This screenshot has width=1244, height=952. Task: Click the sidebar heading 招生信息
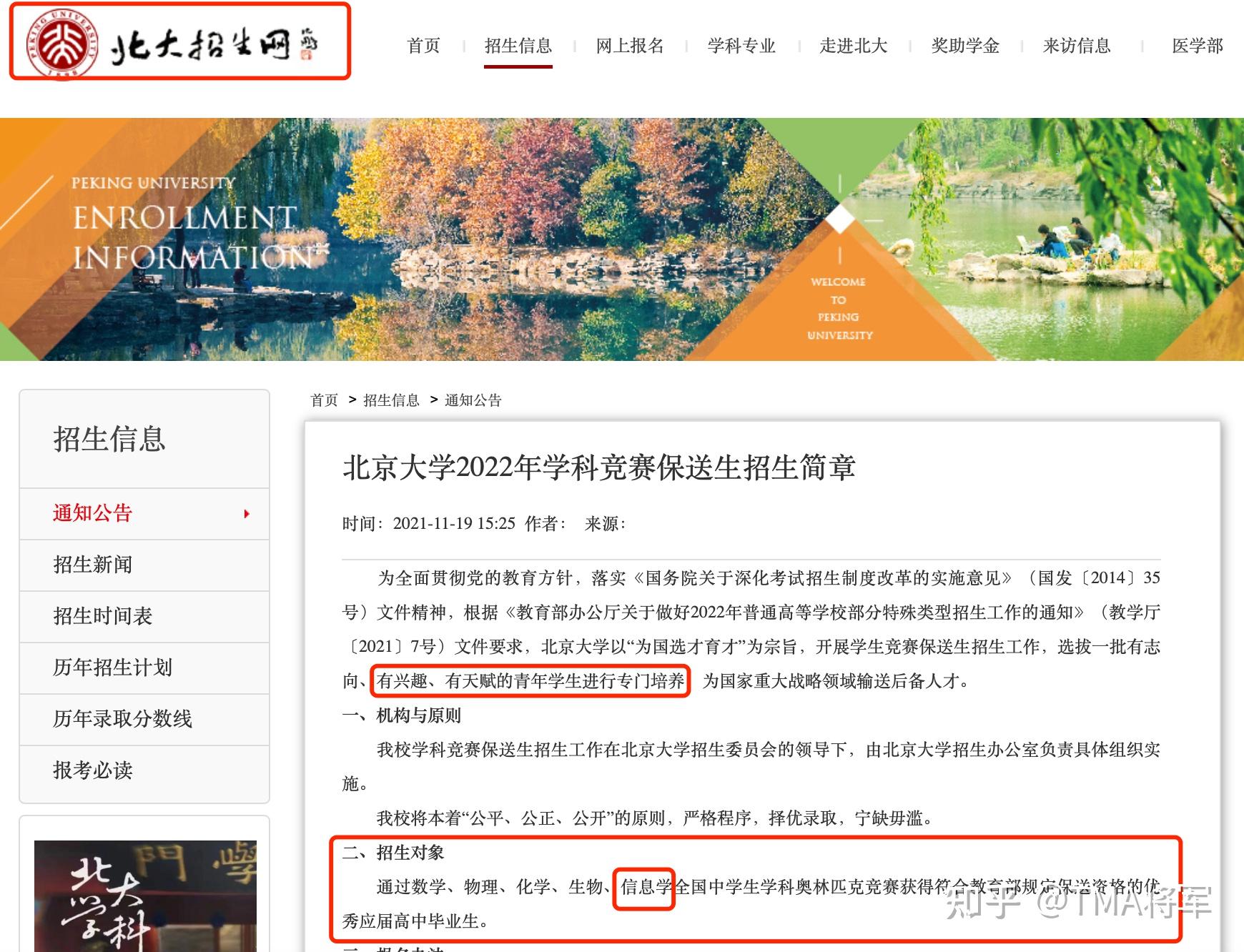click(109, 439)
